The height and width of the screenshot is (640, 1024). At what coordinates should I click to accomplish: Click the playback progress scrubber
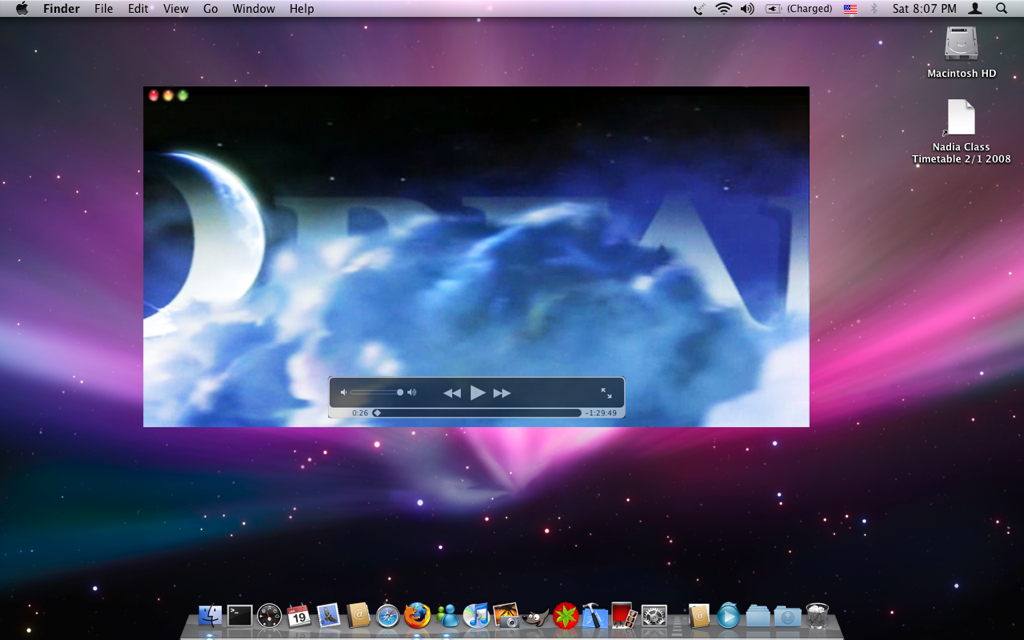[377, 412]
